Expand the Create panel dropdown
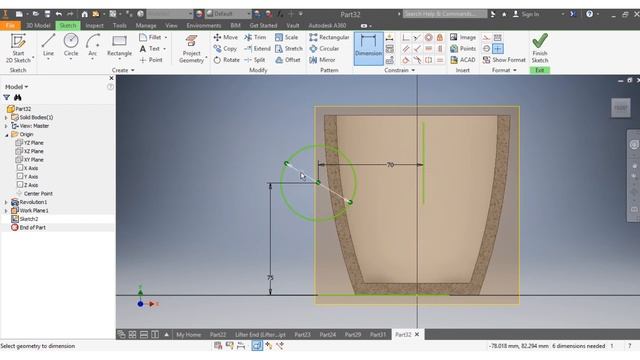This screenshot has width=640, height=360. point(123,70)
